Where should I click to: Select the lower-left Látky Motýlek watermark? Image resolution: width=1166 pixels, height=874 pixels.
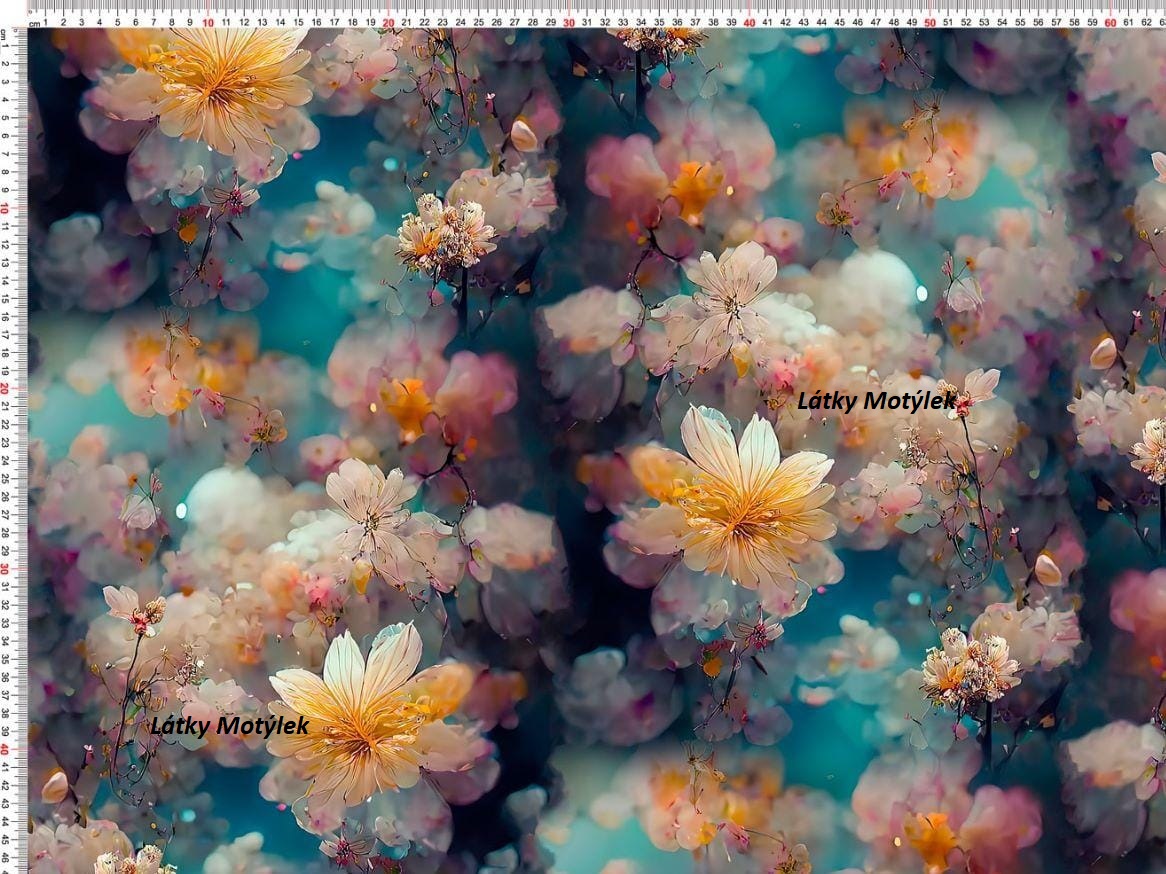[229, 726]
